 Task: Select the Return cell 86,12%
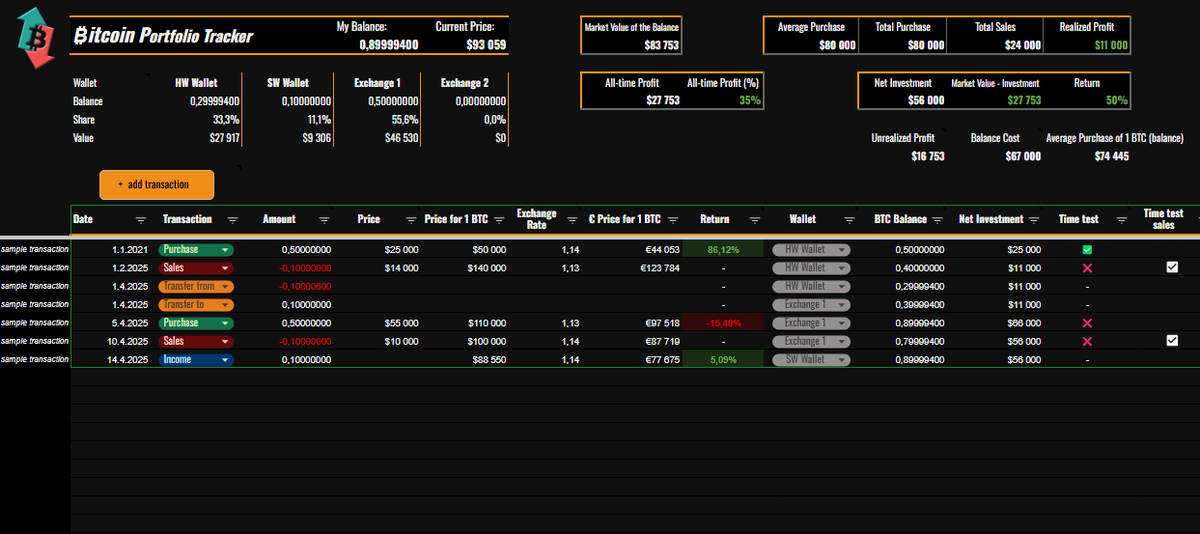coord(723,249)
